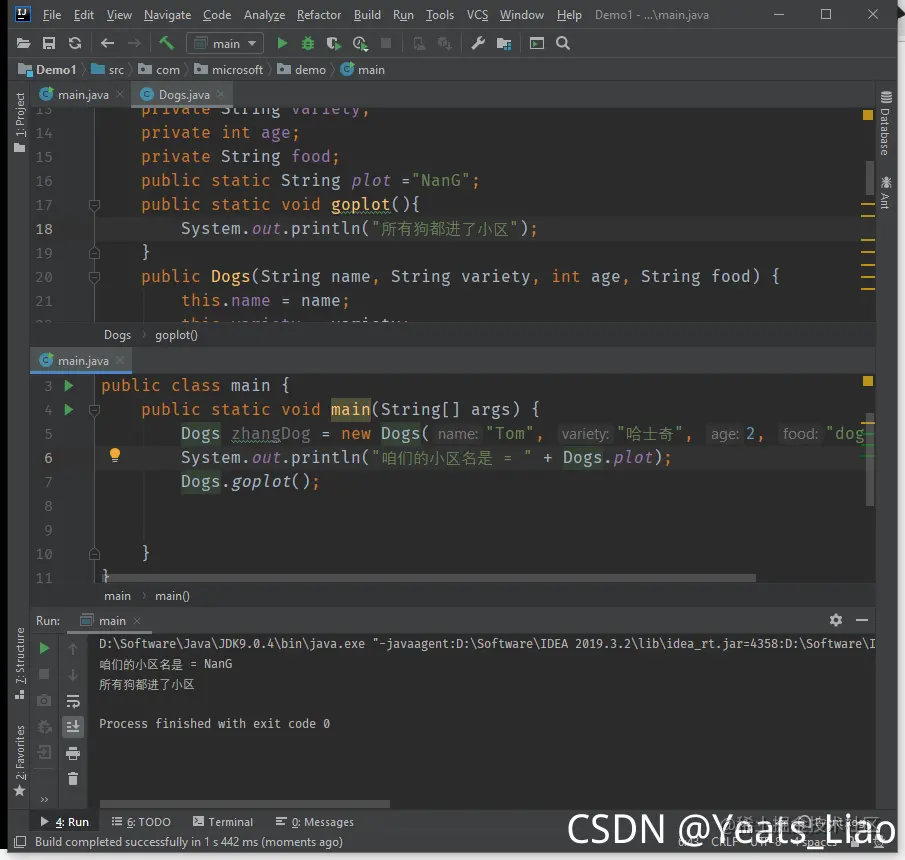Viewport: 905px width, 860px height.
Task: Click main() breadcrumb below bottom editor
Action: click(x=172, y=596)
